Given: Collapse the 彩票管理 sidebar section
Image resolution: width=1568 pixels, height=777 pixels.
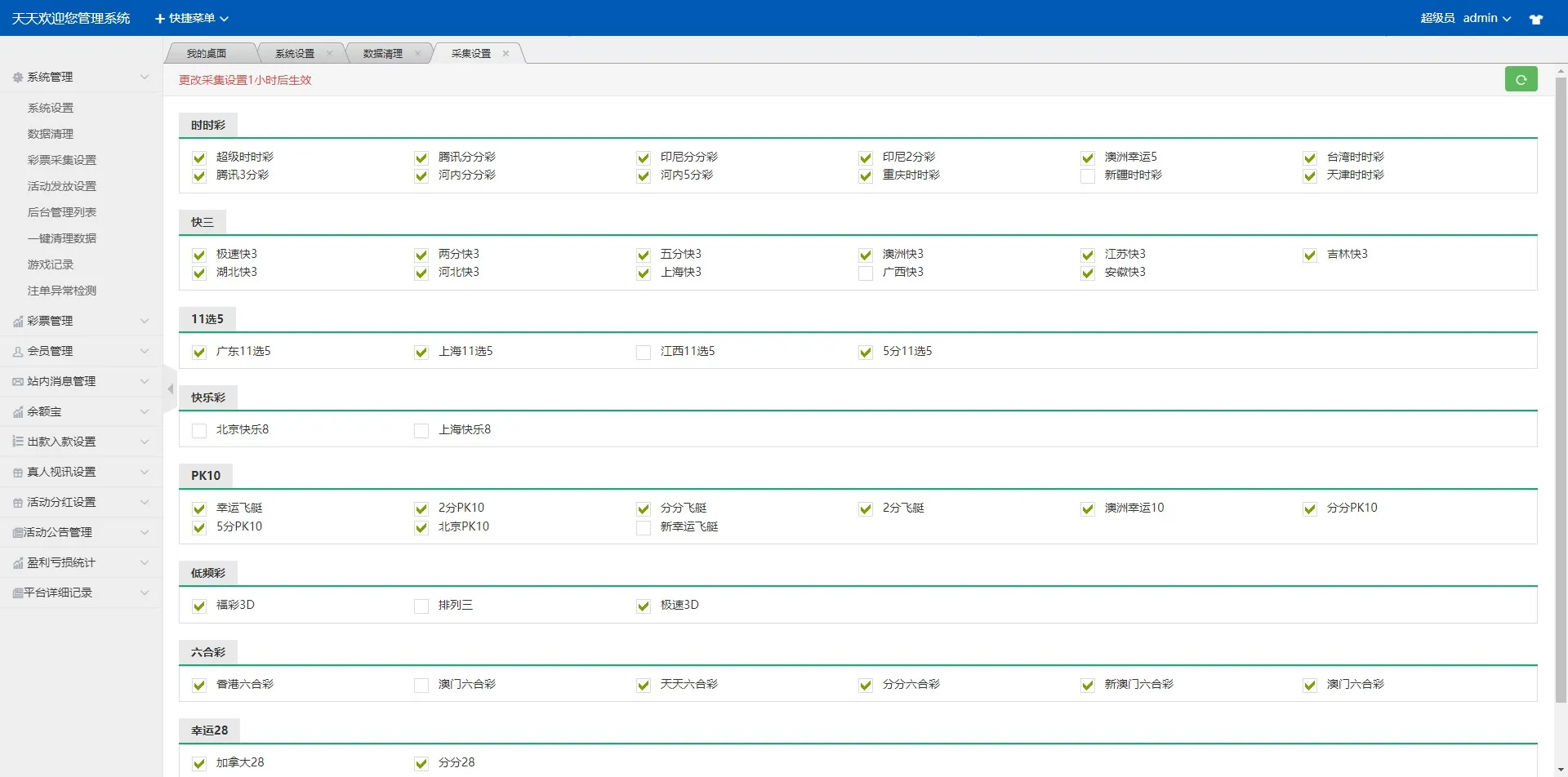Looking at the screenshot, I should (79, 321).
